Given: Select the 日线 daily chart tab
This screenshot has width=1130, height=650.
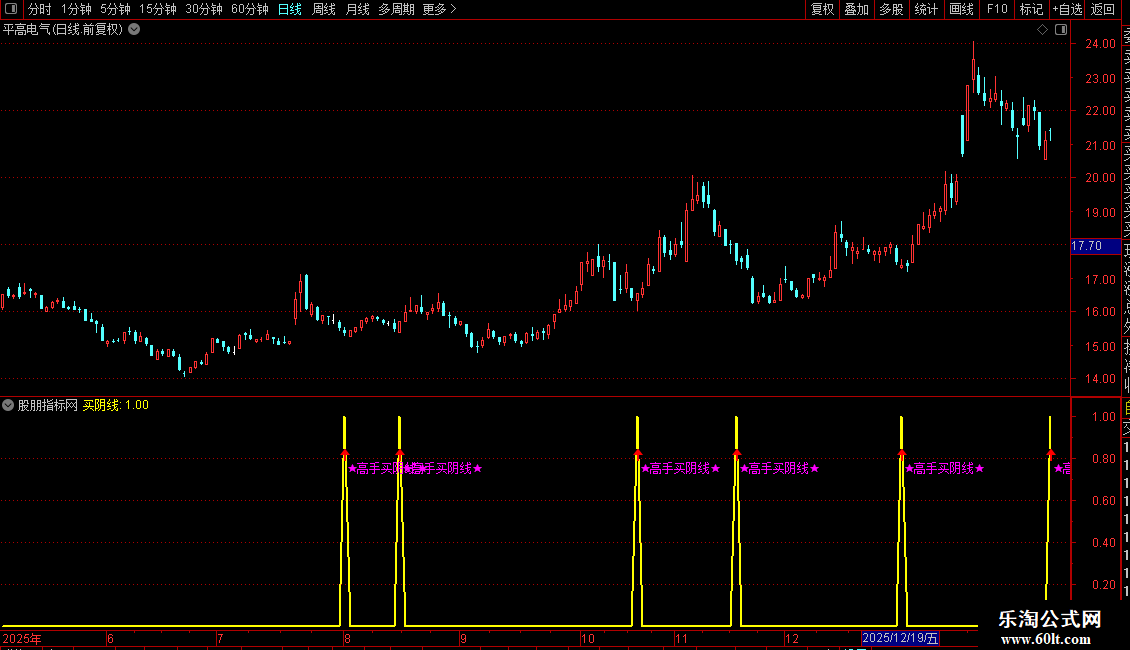Looking at the screenshot, I should [x=290, y=9].
